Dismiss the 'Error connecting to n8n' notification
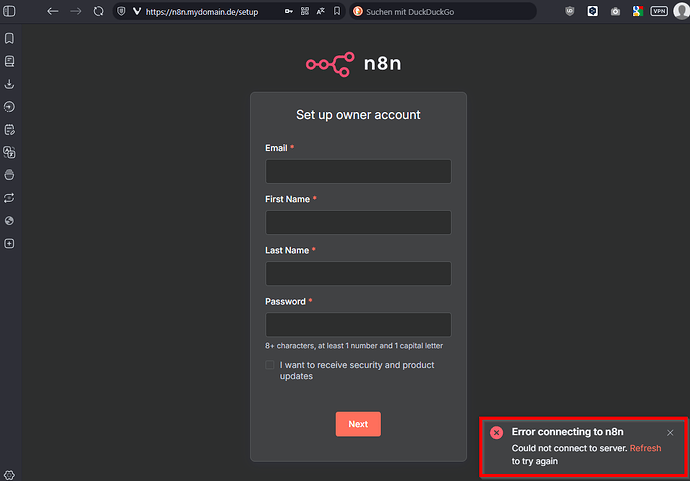This screenshot has width=690, height=481. point(670,433)
